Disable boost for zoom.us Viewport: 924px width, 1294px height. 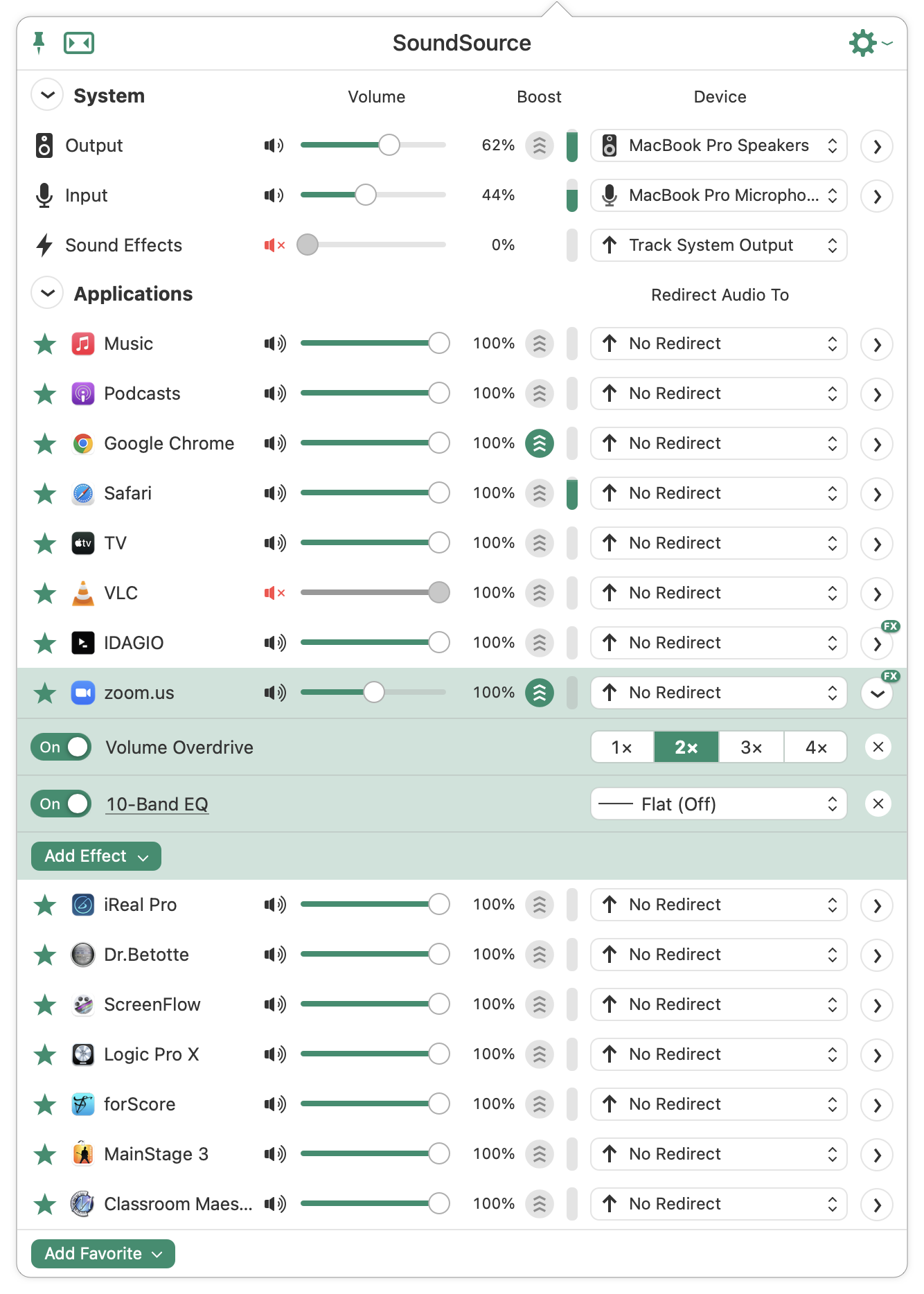[x=540, y=693]
